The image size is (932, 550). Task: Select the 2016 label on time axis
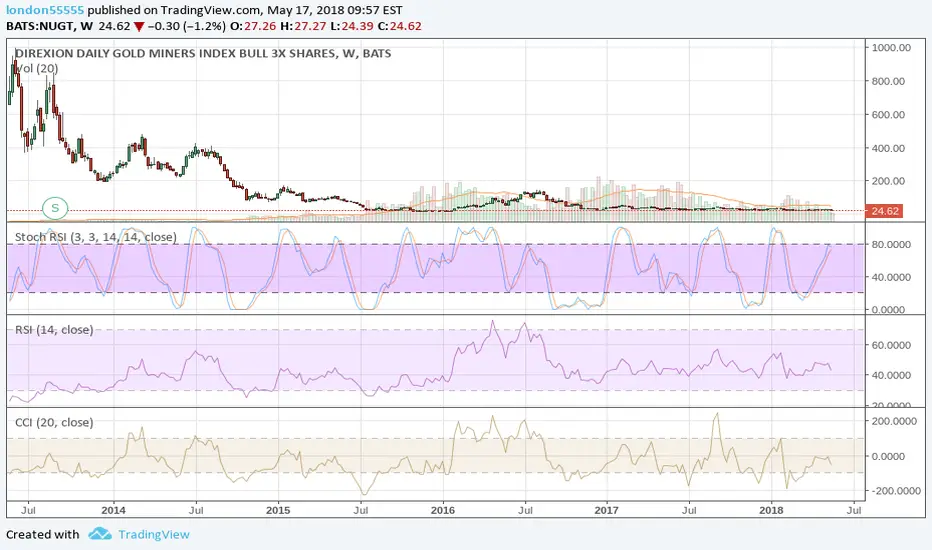tap(442, 510)
